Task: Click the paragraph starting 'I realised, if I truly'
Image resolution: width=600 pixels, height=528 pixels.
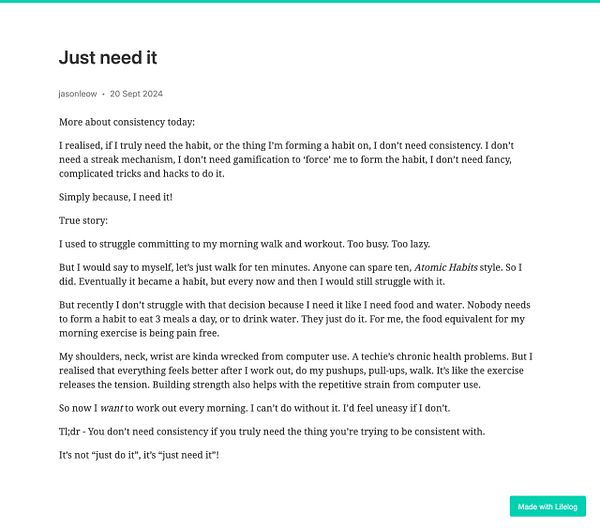Action: click(286, 160)
